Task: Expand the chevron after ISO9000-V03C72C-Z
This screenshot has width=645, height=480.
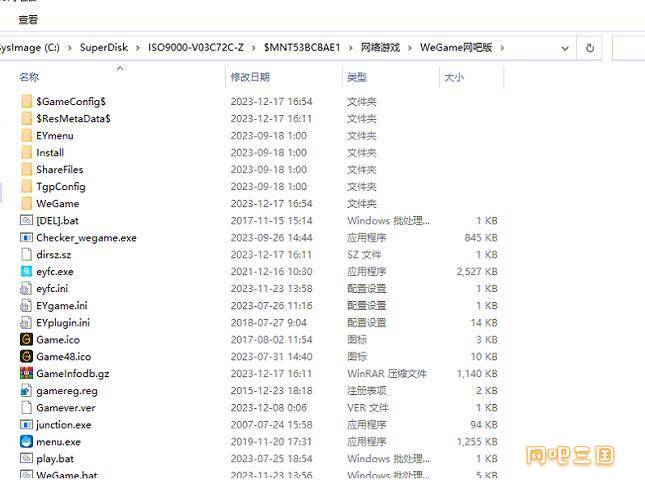Action: [254, 48]
